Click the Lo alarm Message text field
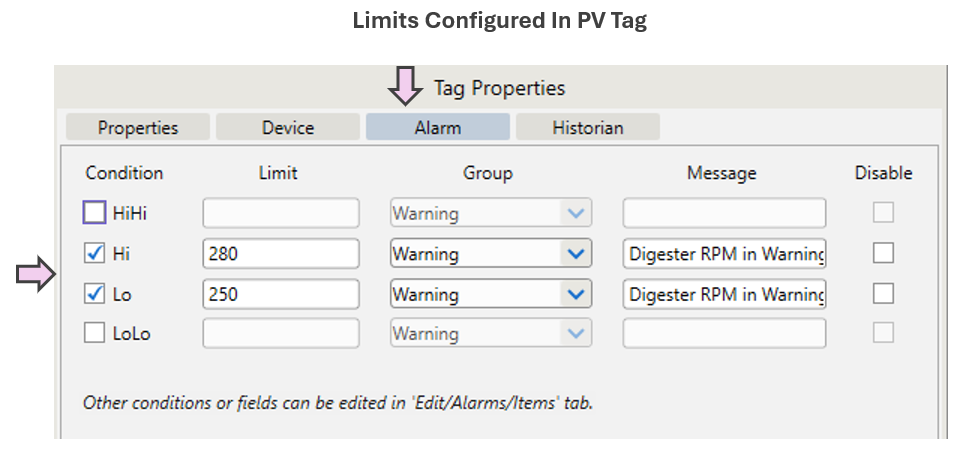The width and height of the screenshot is (968, 455). [724, 294]
